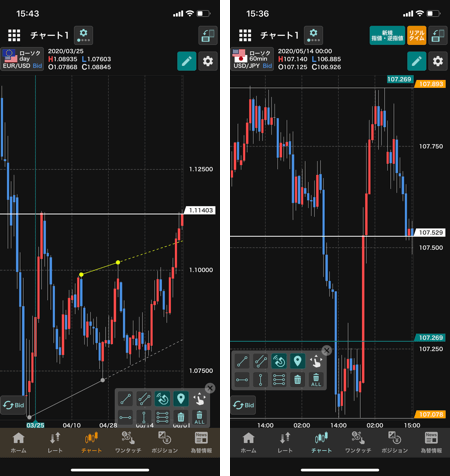This screenshot has width=450, height=476.
Task: Delete ALL drawings on USD/JPY chart
Action: click(316, 380)
